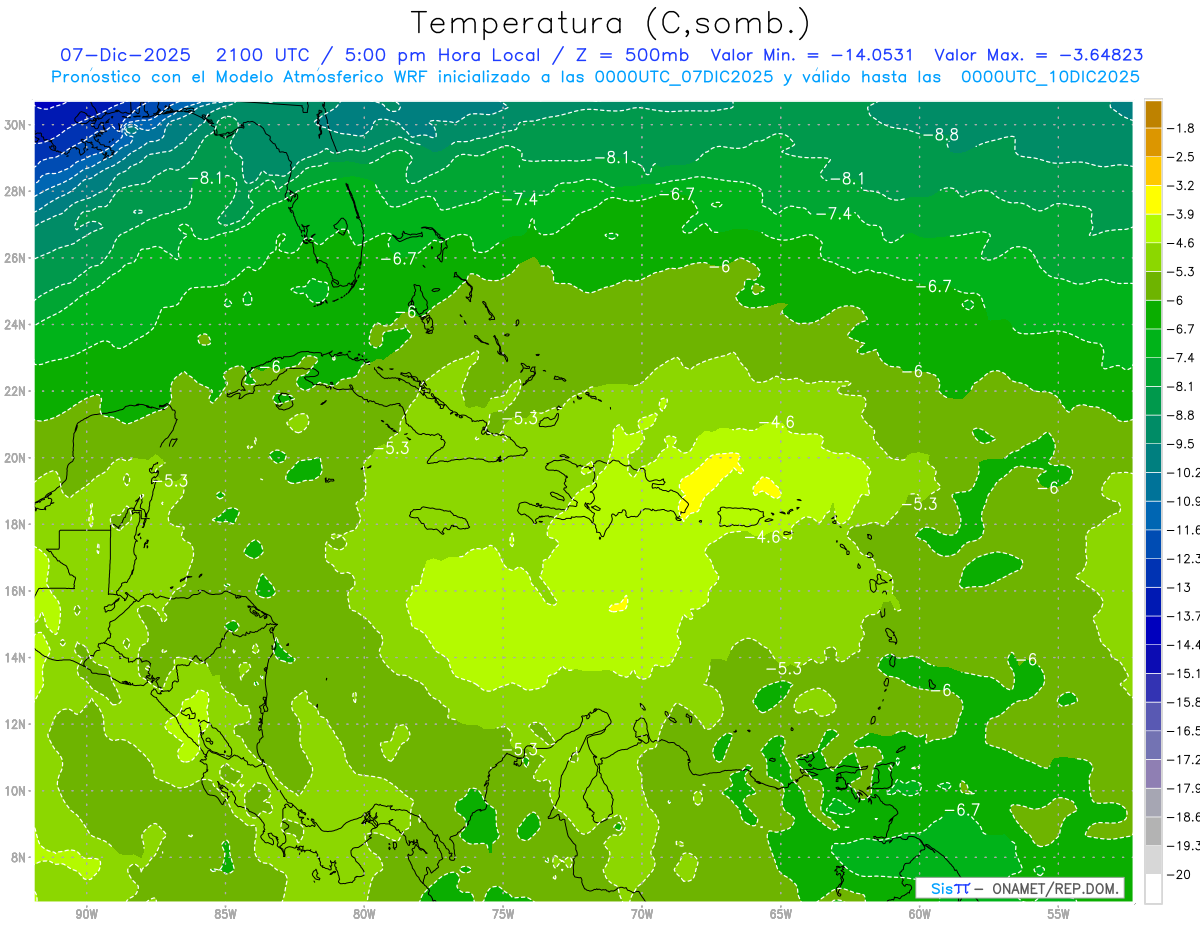Click the "-8.8" contour label on the map
This screenshot has height=927, width=1200.
[x=941, y=135]
